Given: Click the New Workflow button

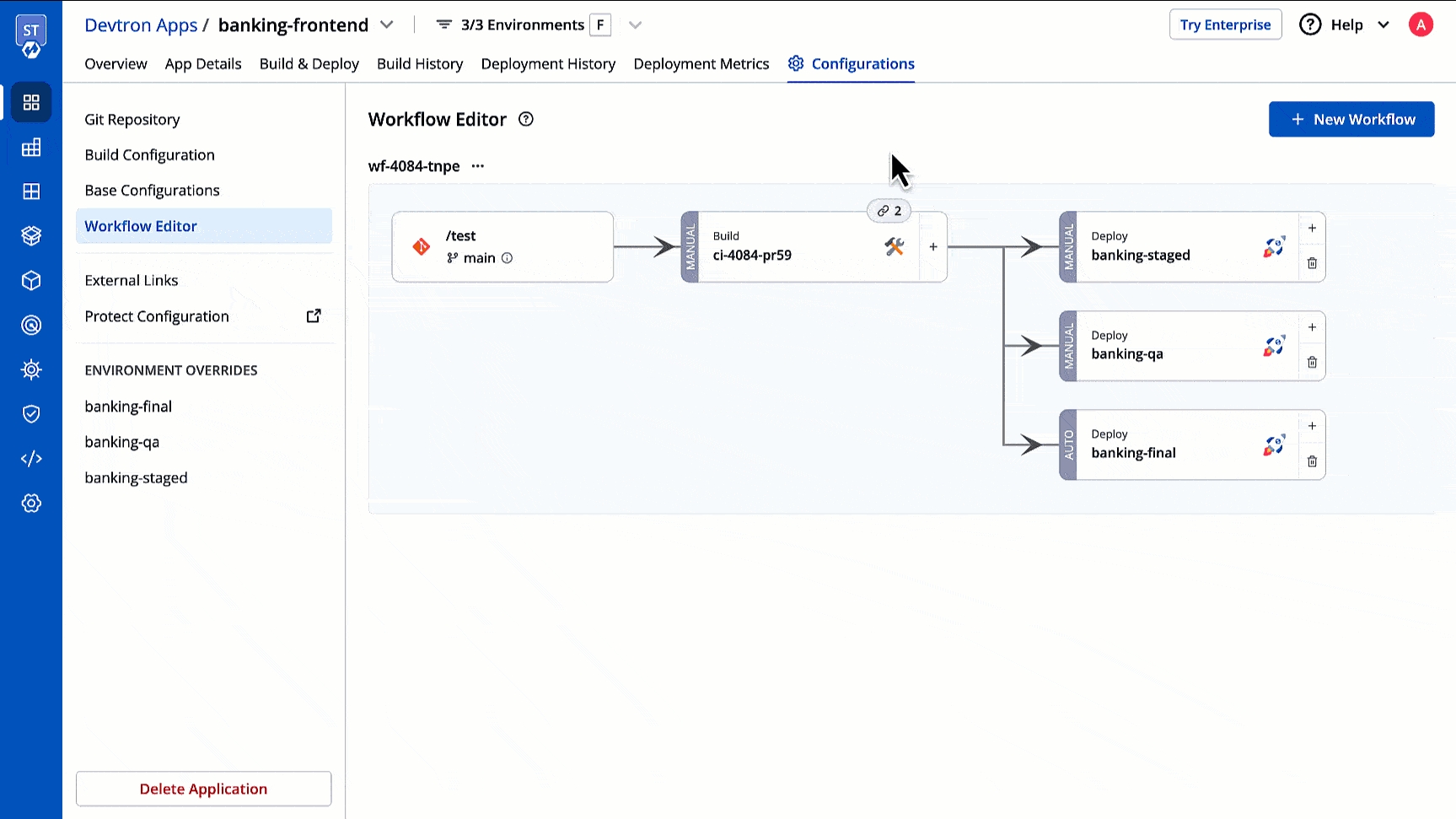Looking at the screenshot, I should pos(1351,120).
